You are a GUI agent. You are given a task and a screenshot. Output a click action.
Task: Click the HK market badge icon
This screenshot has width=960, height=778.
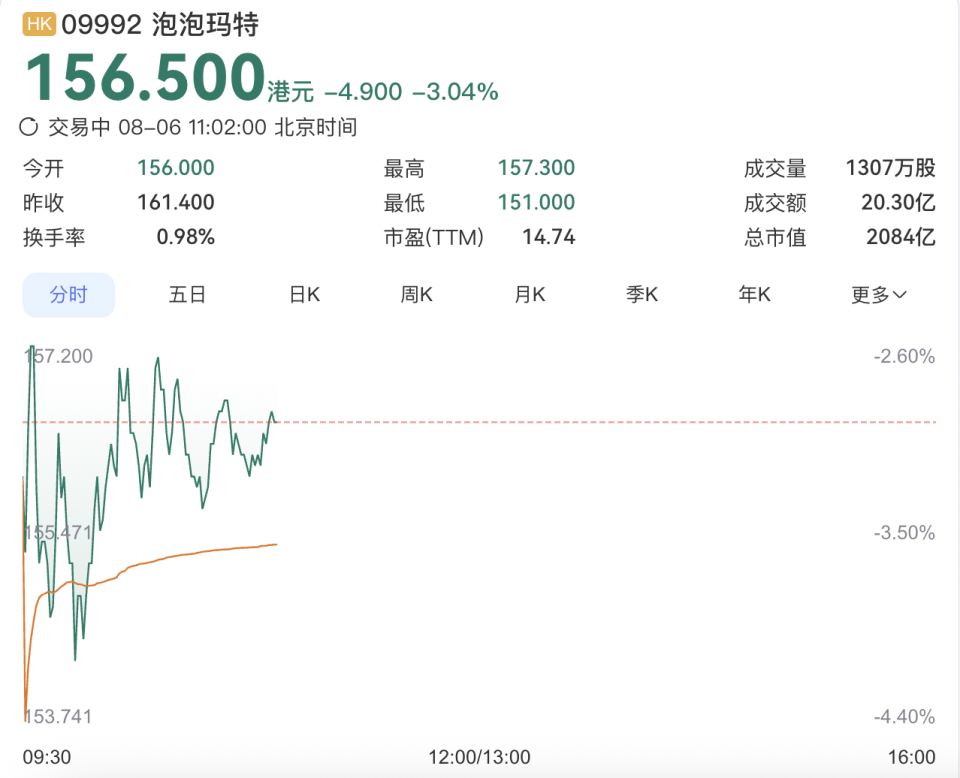[x=39, y=24]
